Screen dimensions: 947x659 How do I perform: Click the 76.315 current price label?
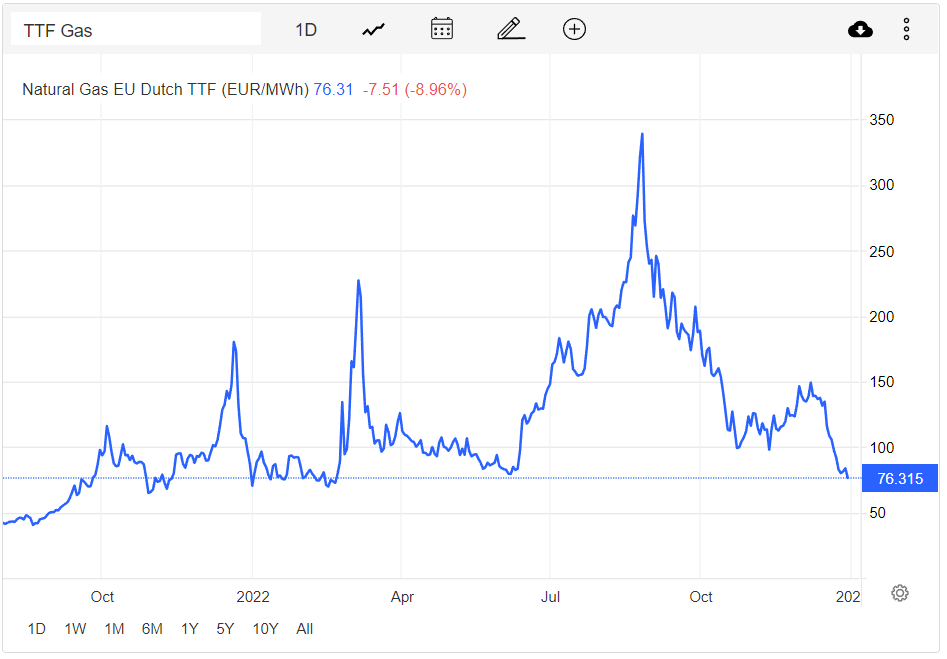899,479
